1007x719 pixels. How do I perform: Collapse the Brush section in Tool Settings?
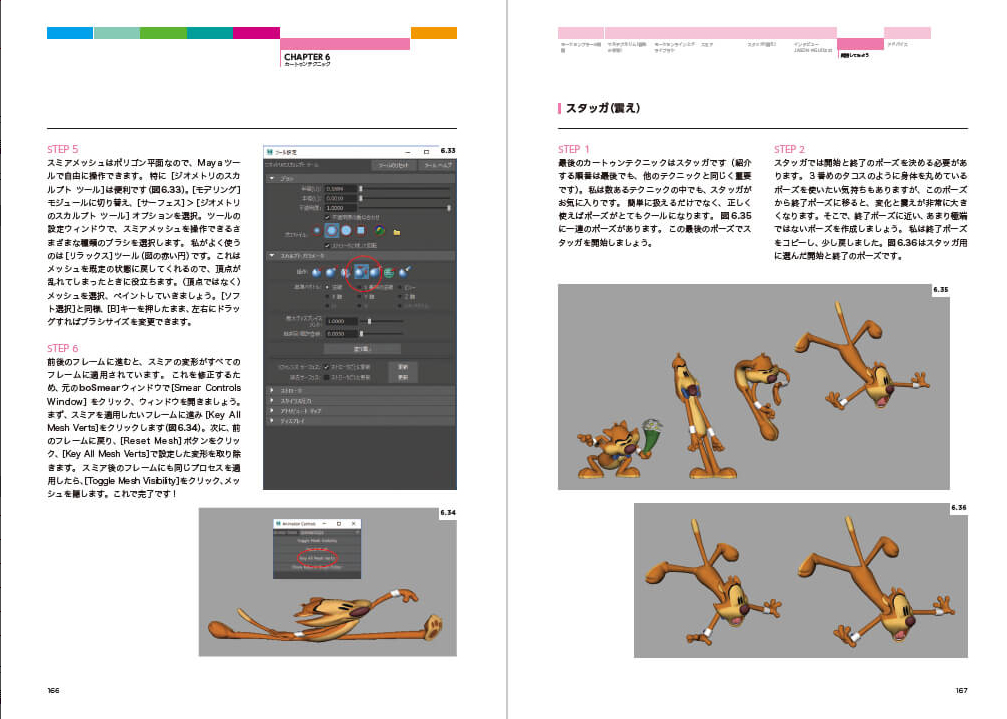[271, 177]
